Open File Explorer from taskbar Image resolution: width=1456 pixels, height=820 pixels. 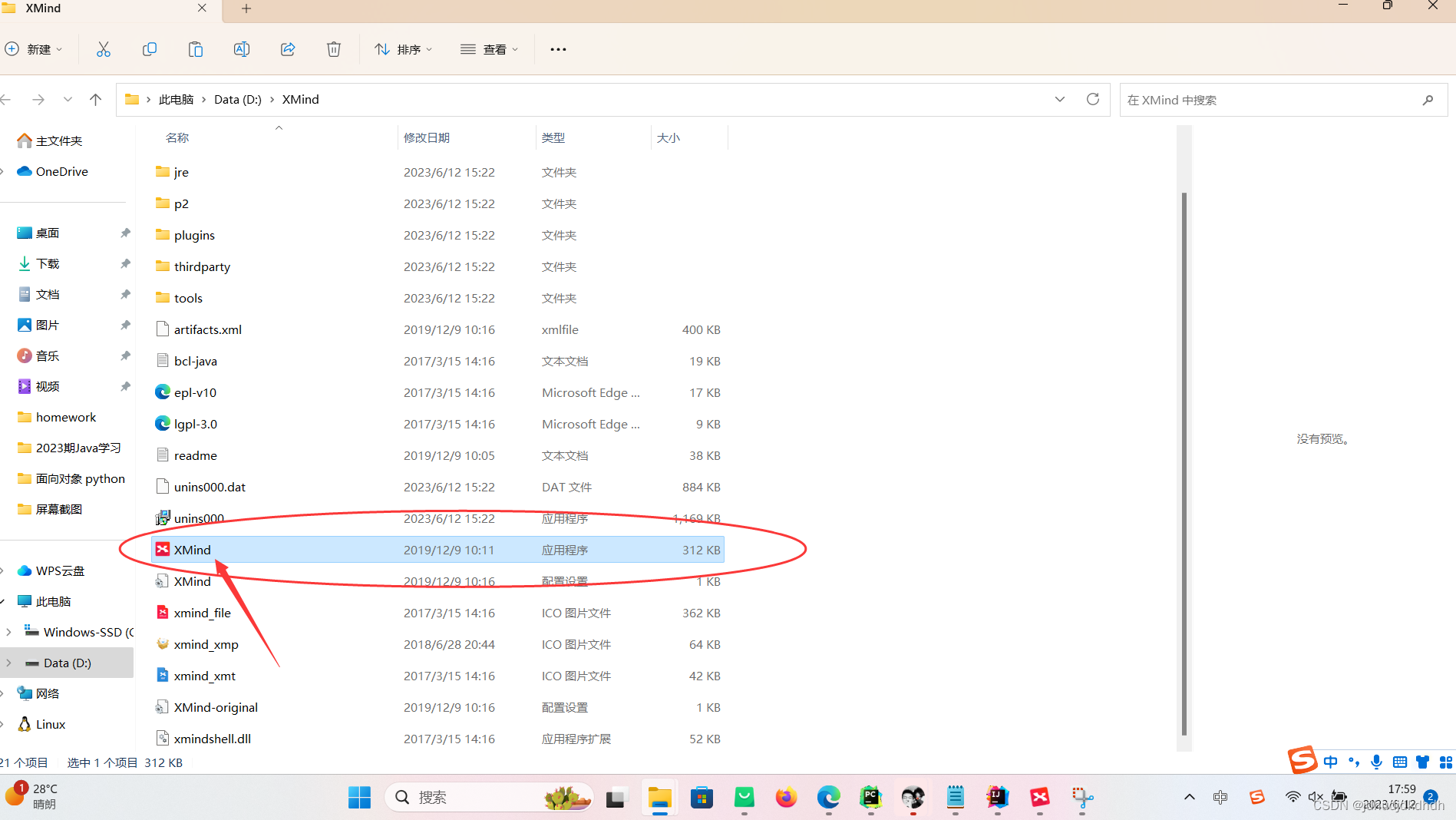pyautogui.click(x=660, y=798)
